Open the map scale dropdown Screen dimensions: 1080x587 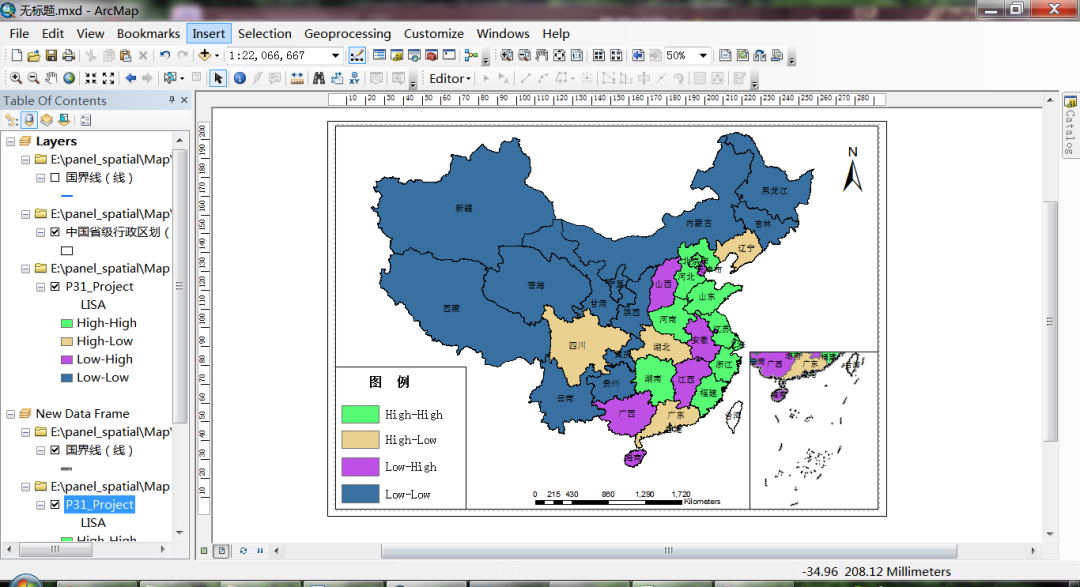click(x=335, y=56)
